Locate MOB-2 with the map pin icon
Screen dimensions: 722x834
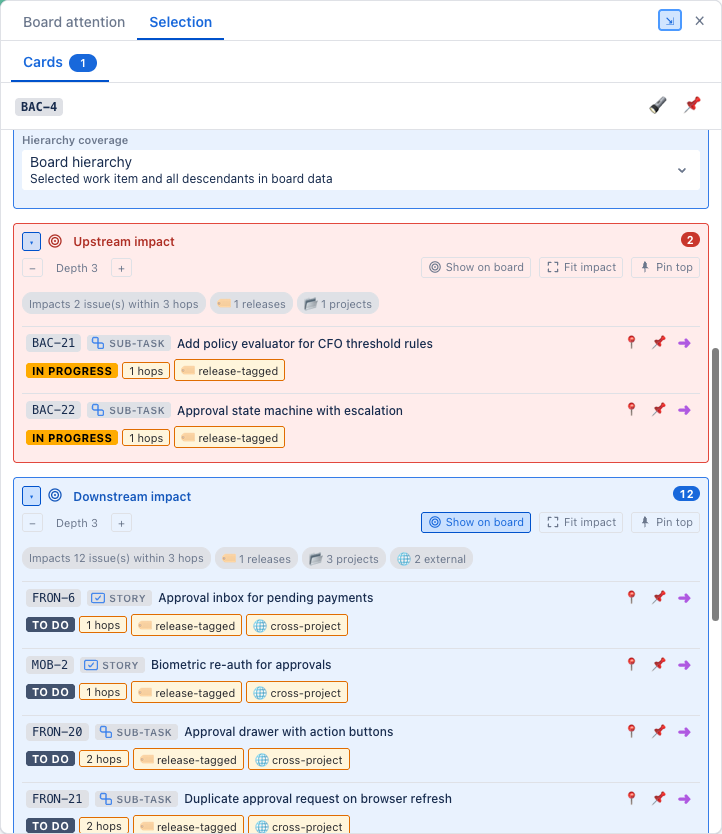point(632,664)
